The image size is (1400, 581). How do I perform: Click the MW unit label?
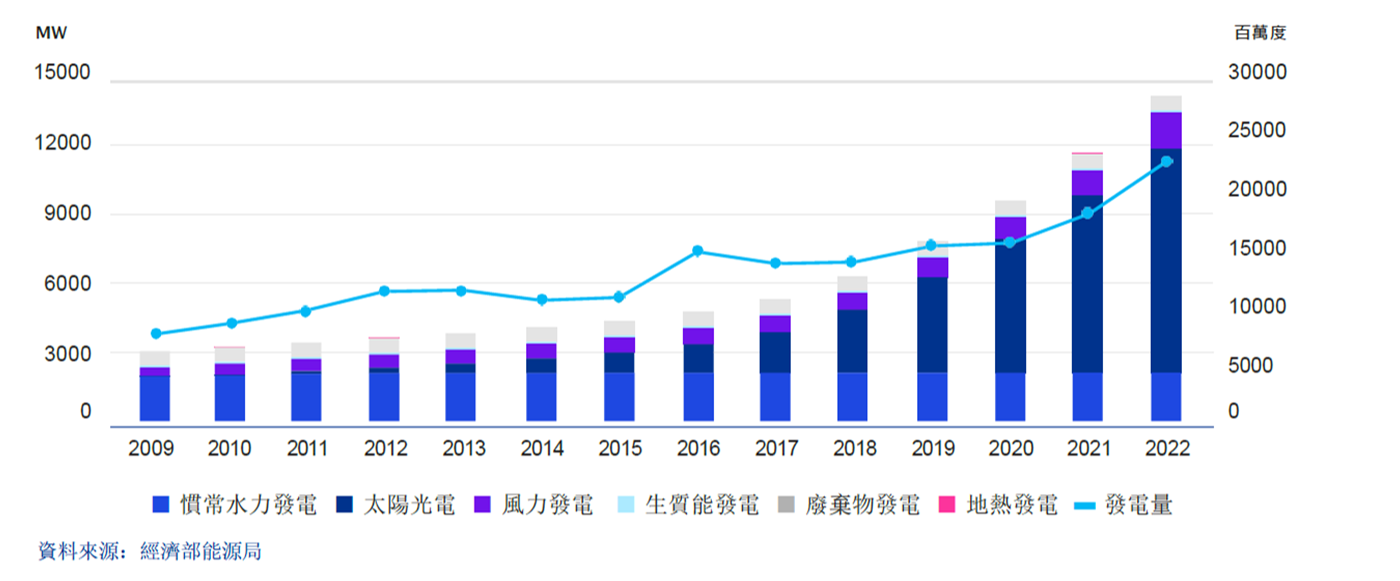51,32
